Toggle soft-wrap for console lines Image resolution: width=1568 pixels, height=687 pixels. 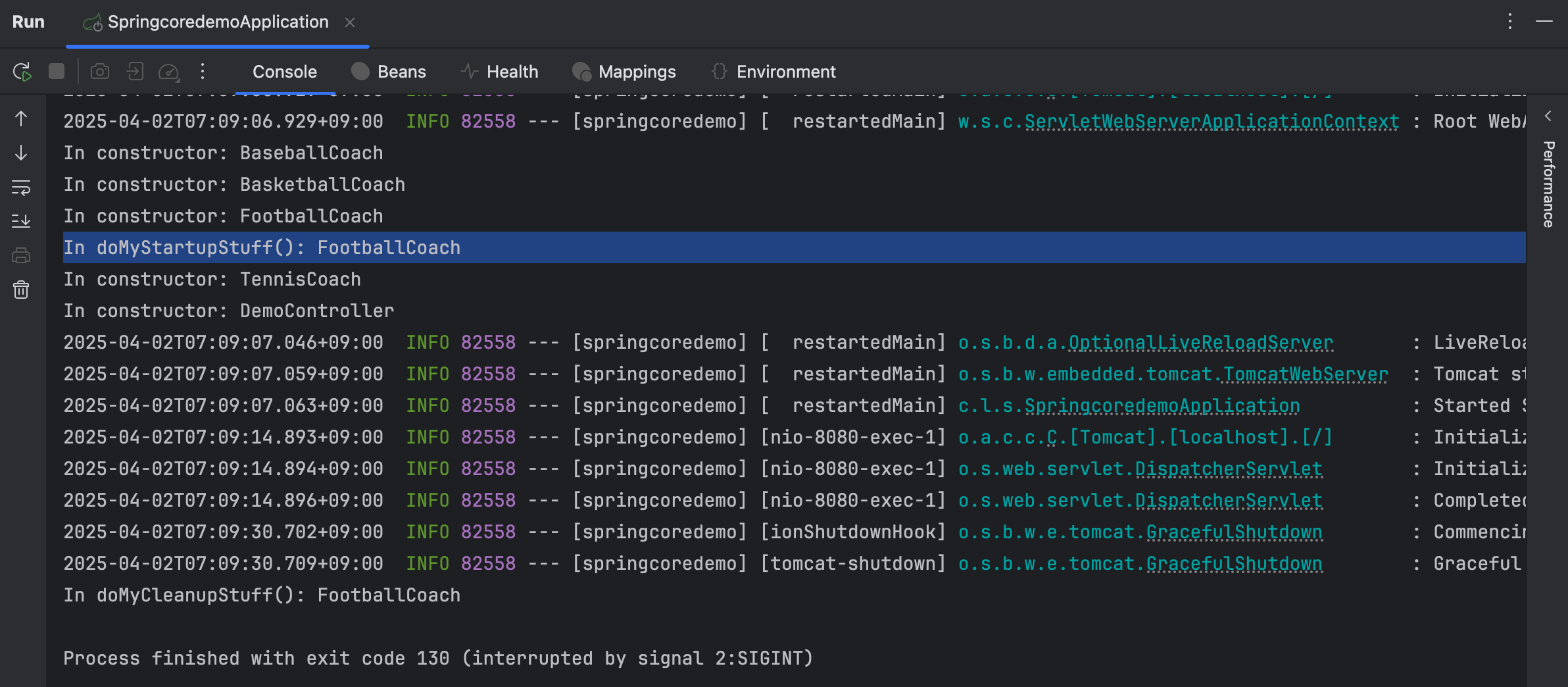tap(21, 188)
